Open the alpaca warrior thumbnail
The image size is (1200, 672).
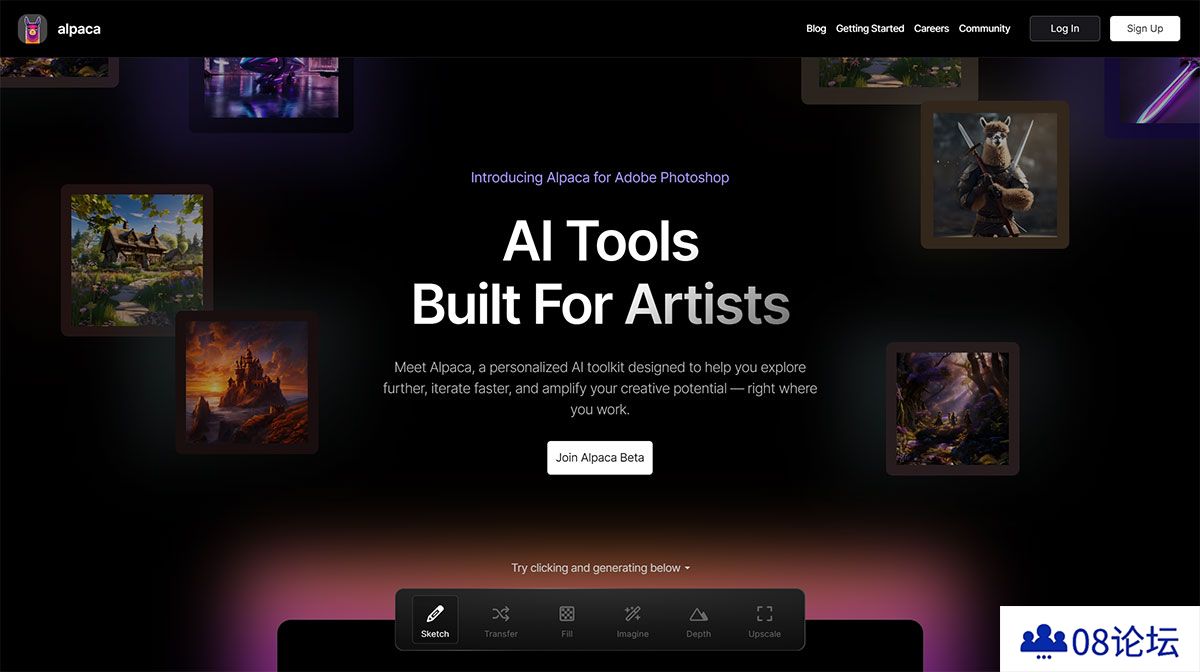coord(995,174)
